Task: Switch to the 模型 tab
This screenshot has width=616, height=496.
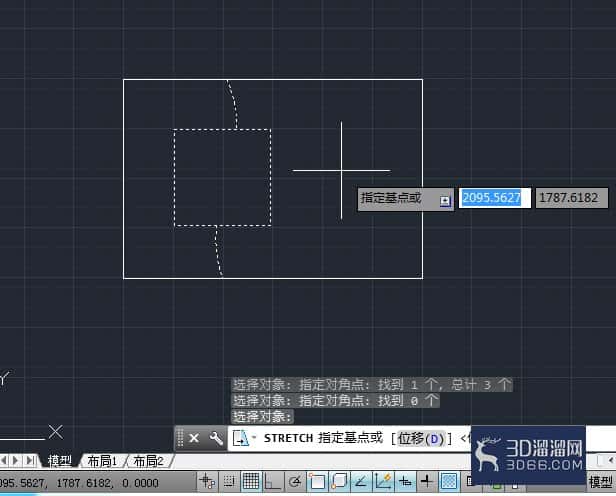Action: [59, 461]
